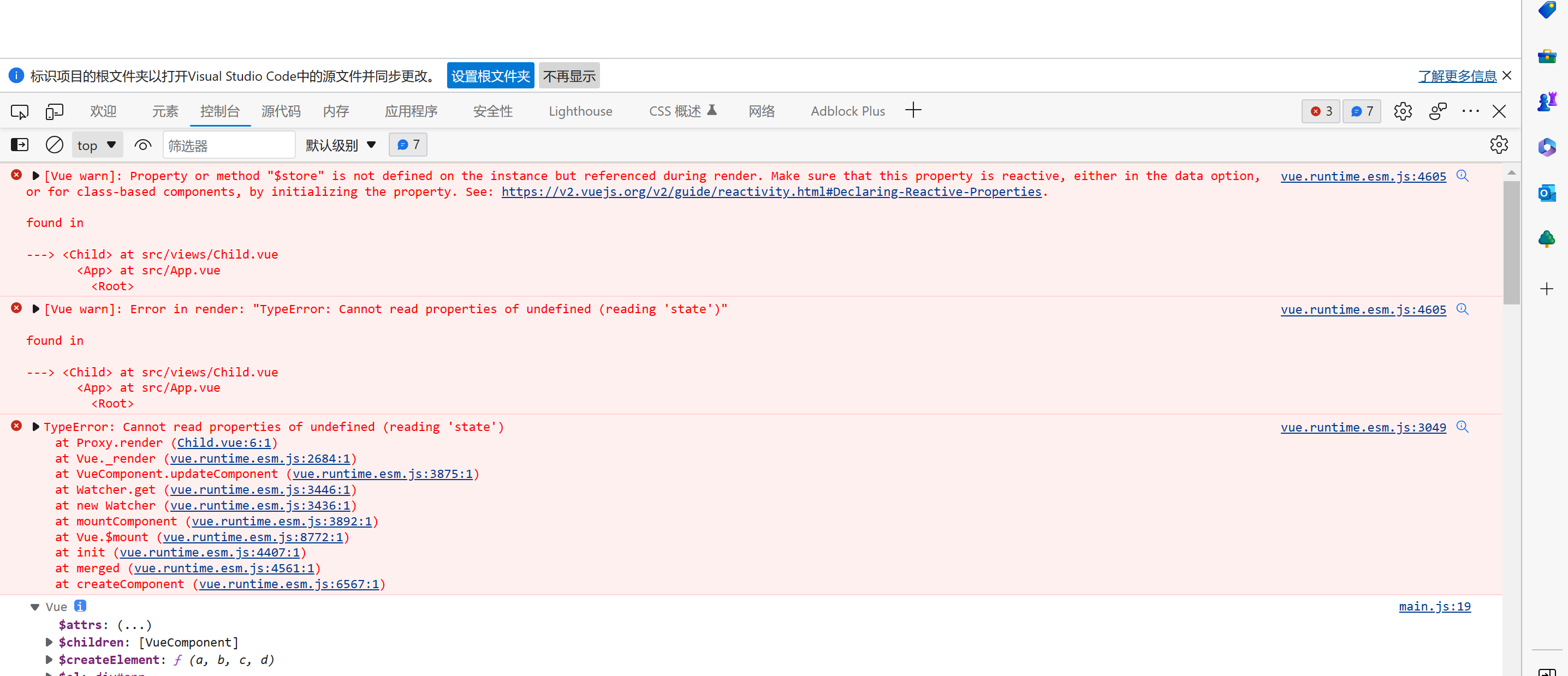
Task: Collapse the Vue object tree
Action: [35, 607]
